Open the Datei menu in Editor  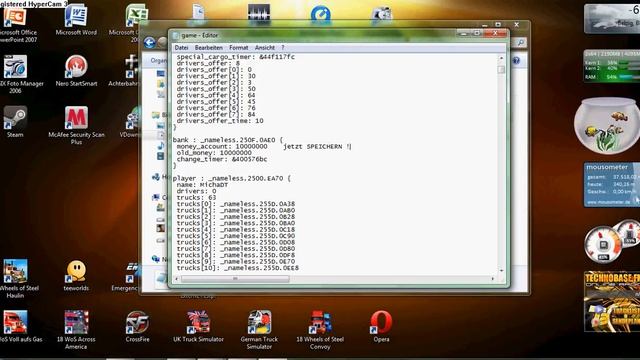click(x=181, y=48)
